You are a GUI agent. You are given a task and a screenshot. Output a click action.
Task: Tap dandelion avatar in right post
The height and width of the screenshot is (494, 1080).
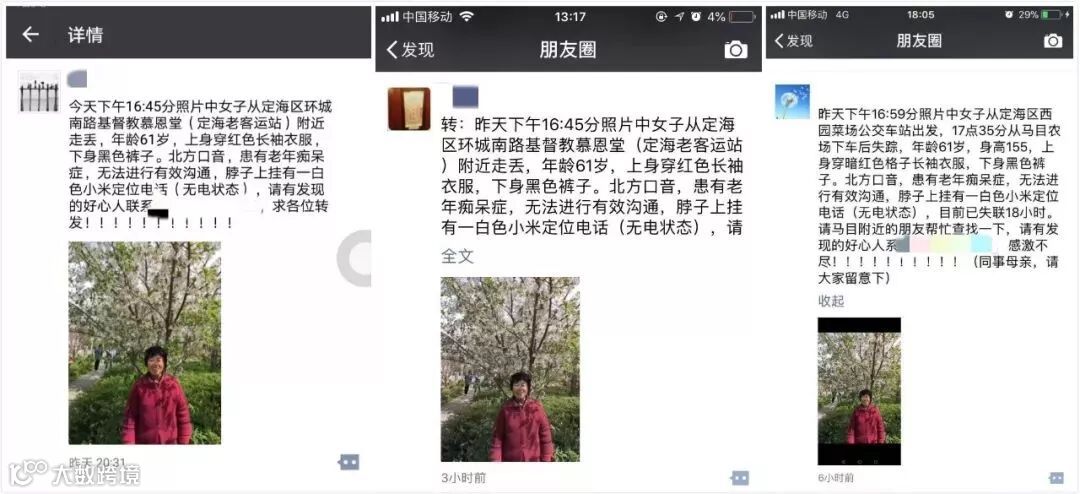[792, 101]
